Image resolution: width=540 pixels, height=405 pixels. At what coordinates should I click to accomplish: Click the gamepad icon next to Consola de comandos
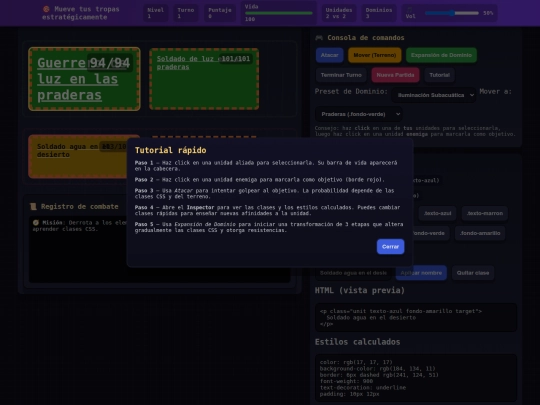click(319, 38)
